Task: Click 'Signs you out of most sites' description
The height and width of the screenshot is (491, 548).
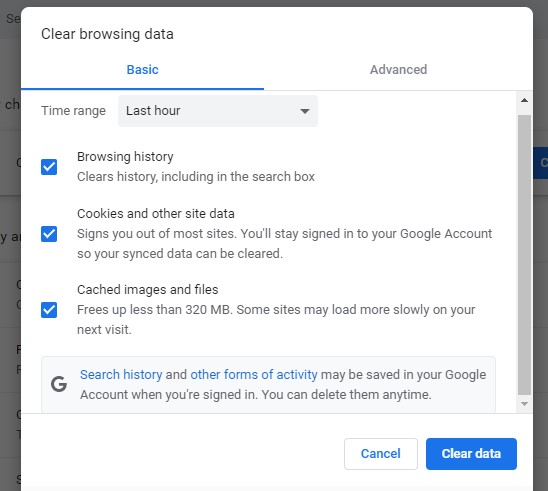Action: pyautogui.click(x=284, y=244)
